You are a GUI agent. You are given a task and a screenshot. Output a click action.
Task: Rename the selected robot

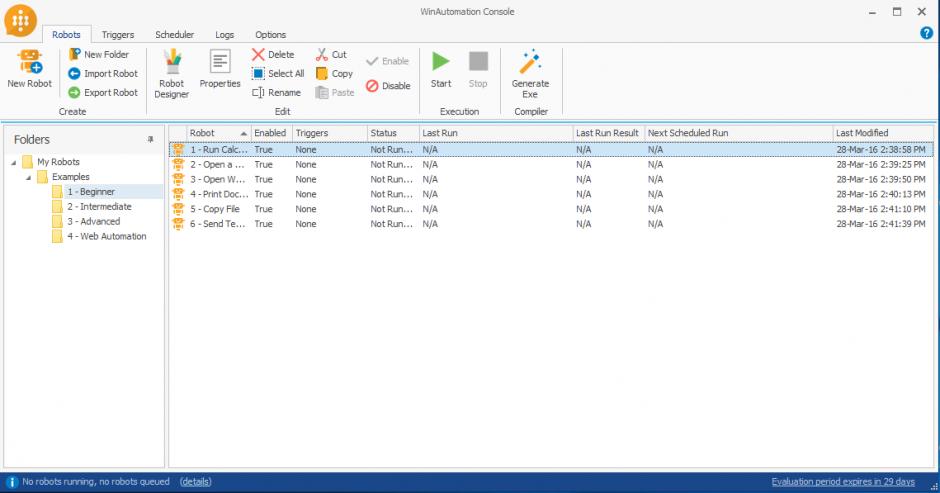[276, 92]
